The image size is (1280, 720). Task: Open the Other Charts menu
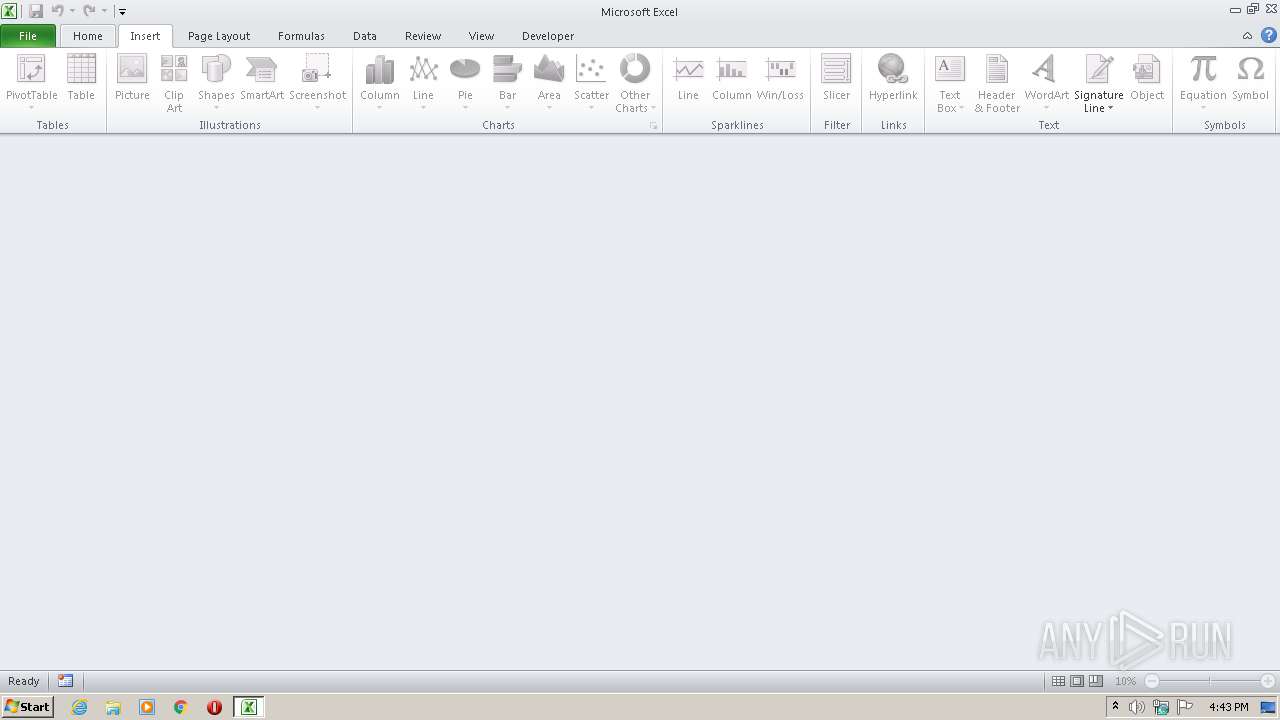pos(635,83)
